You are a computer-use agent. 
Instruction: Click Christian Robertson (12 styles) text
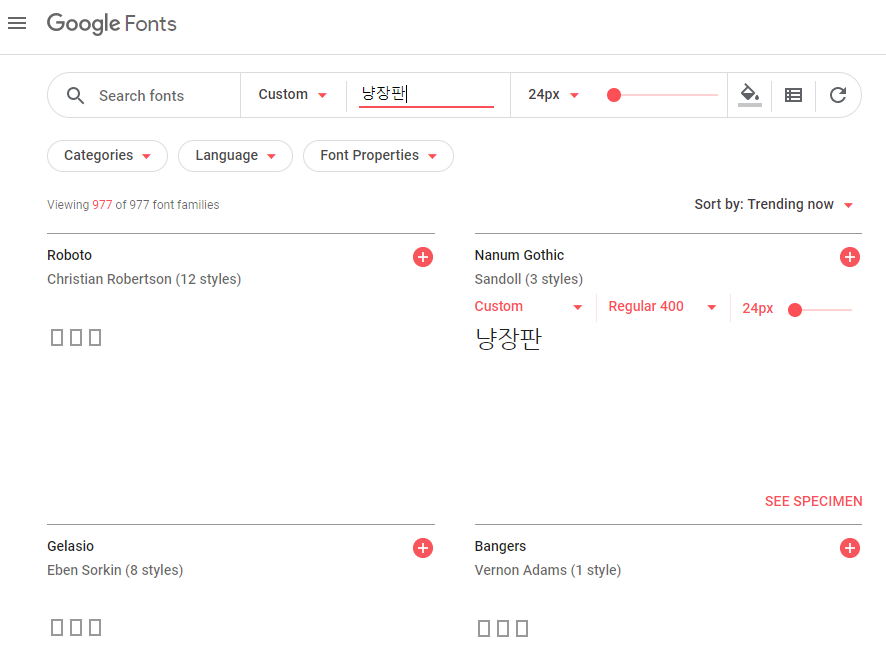click(x=144, y=280)
